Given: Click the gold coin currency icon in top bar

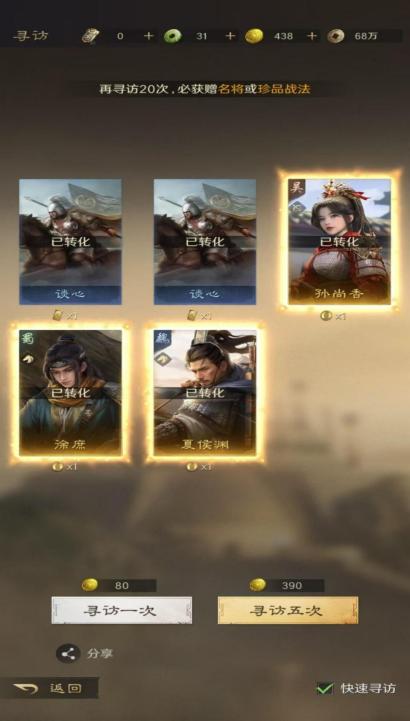Looking at the screenshot, I should (x=254, y=36).
